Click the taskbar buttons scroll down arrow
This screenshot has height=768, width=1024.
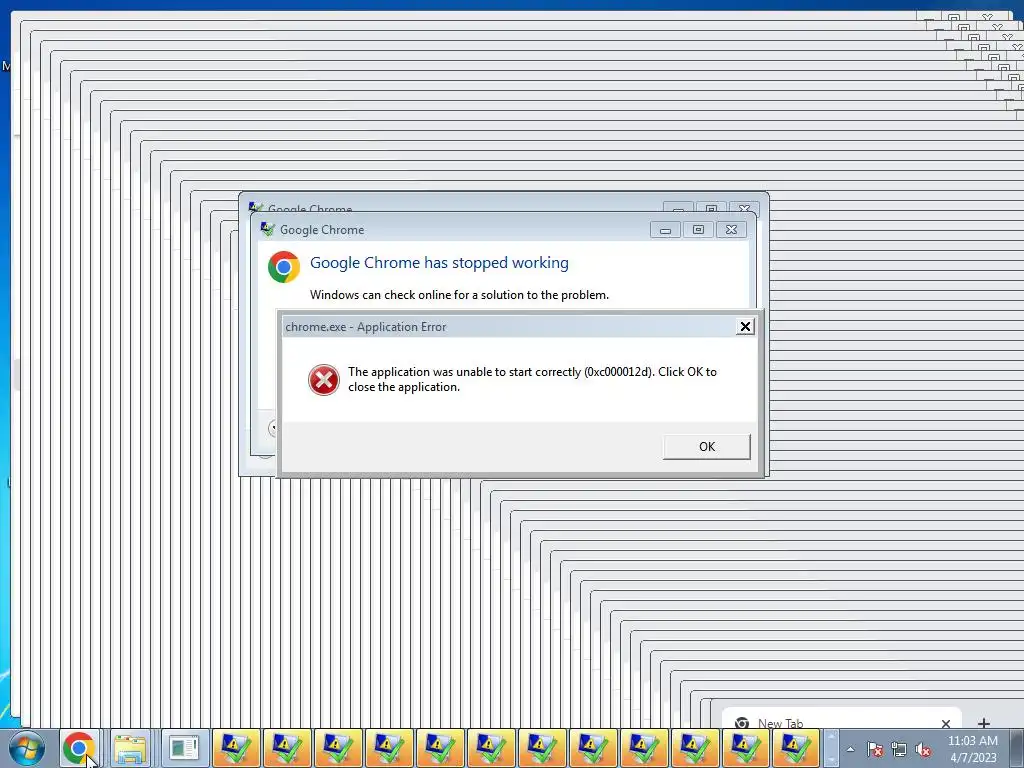(x=831, y=758)
